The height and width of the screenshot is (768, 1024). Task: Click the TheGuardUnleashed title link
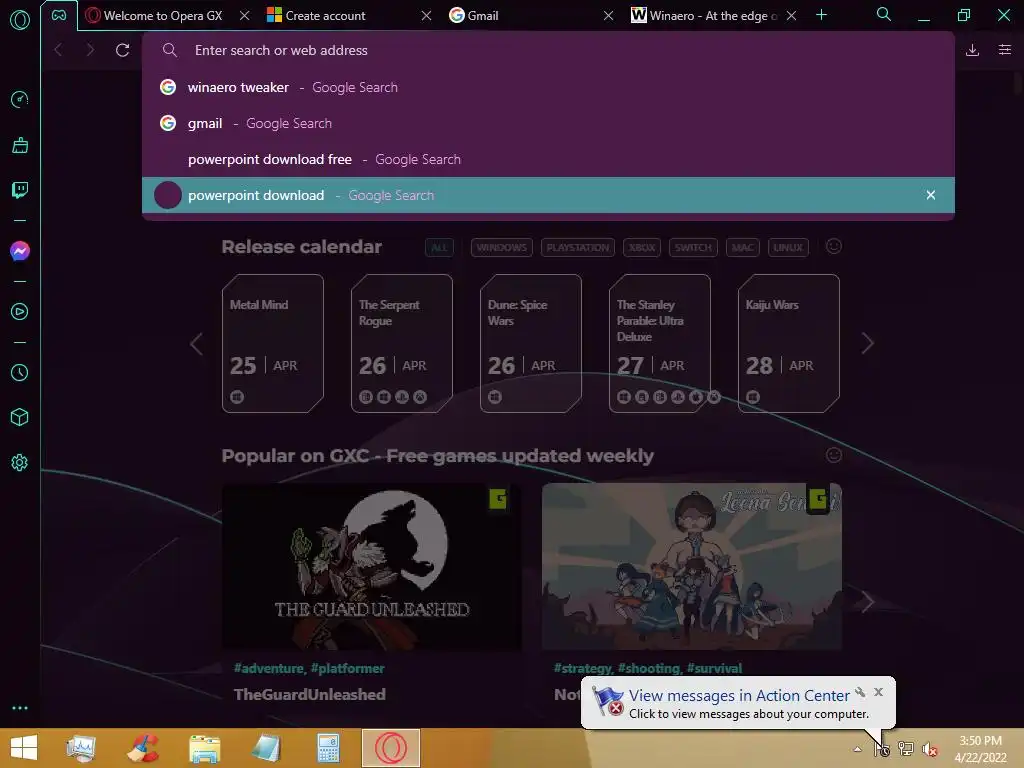tap(310, 694)
